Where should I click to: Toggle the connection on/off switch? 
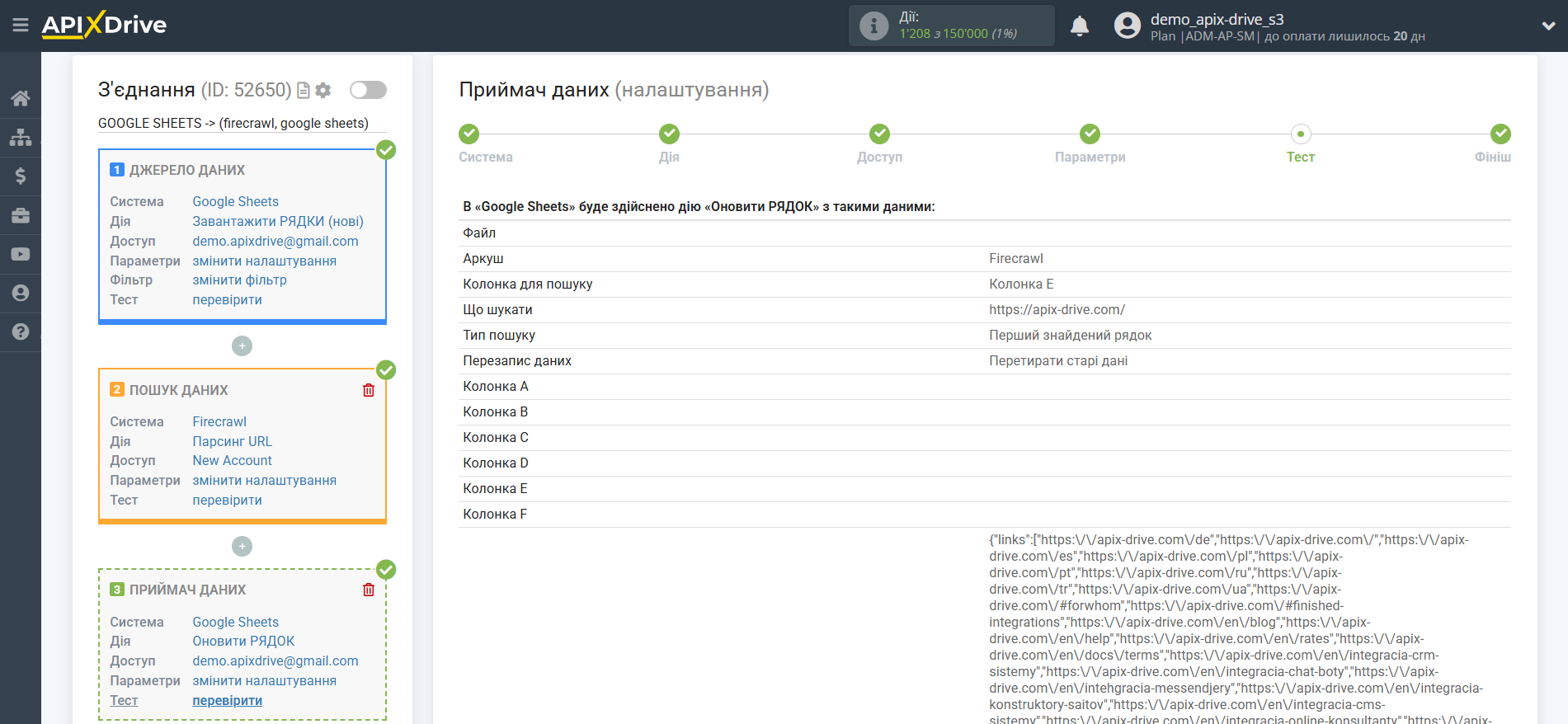tap(368, 90)
